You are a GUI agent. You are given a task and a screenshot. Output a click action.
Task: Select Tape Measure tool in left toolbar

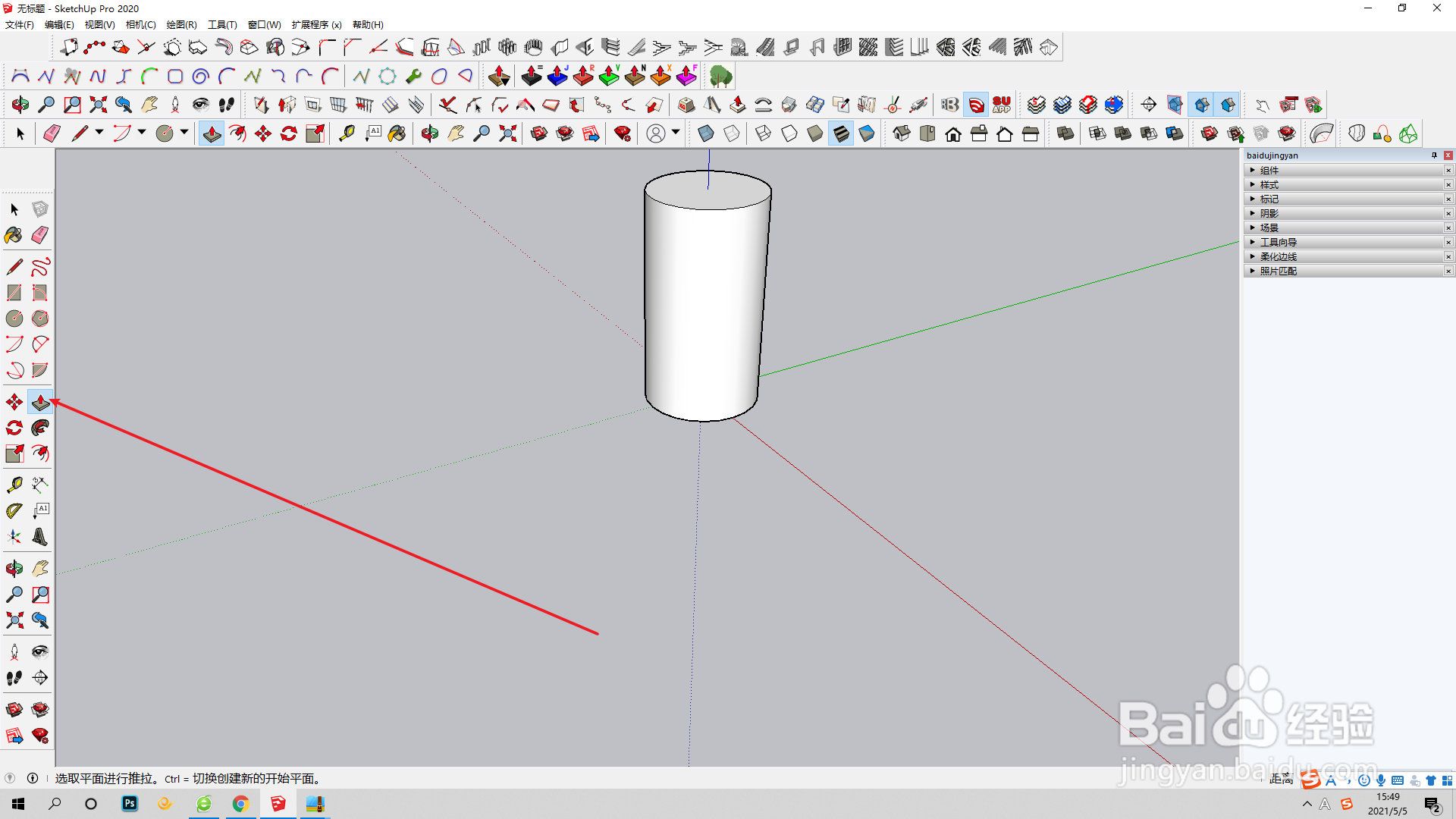pos(14,485)
